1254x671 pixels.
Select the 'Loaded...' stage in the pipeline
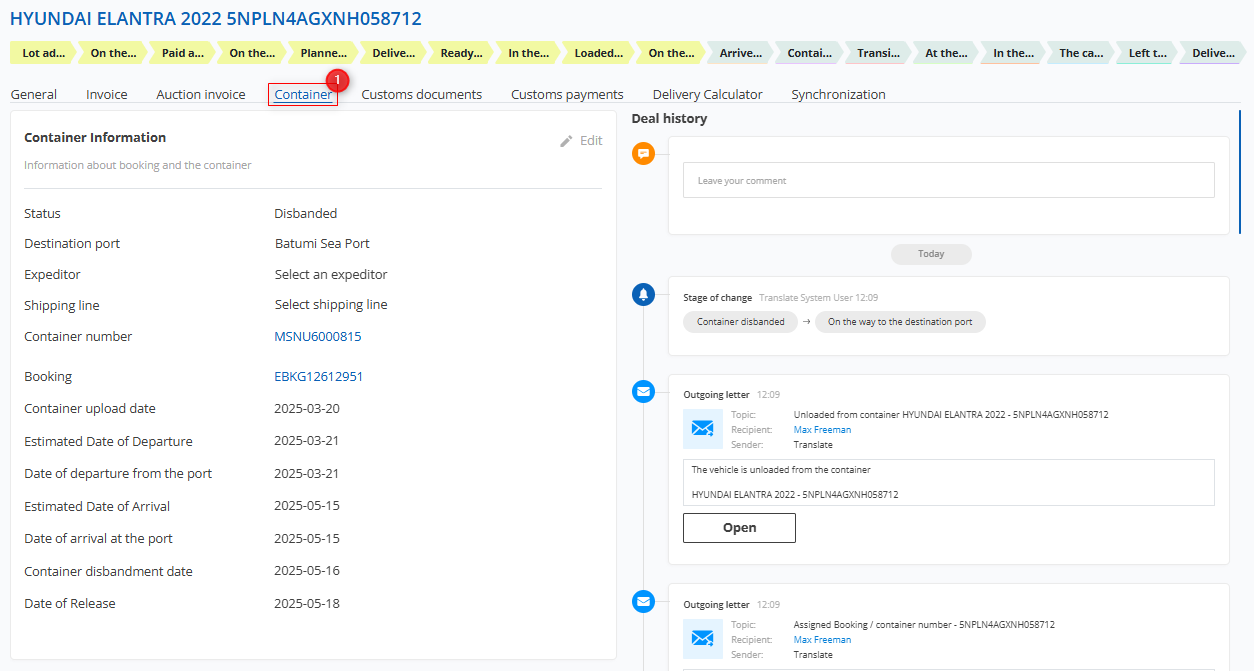tap(599, 53)
